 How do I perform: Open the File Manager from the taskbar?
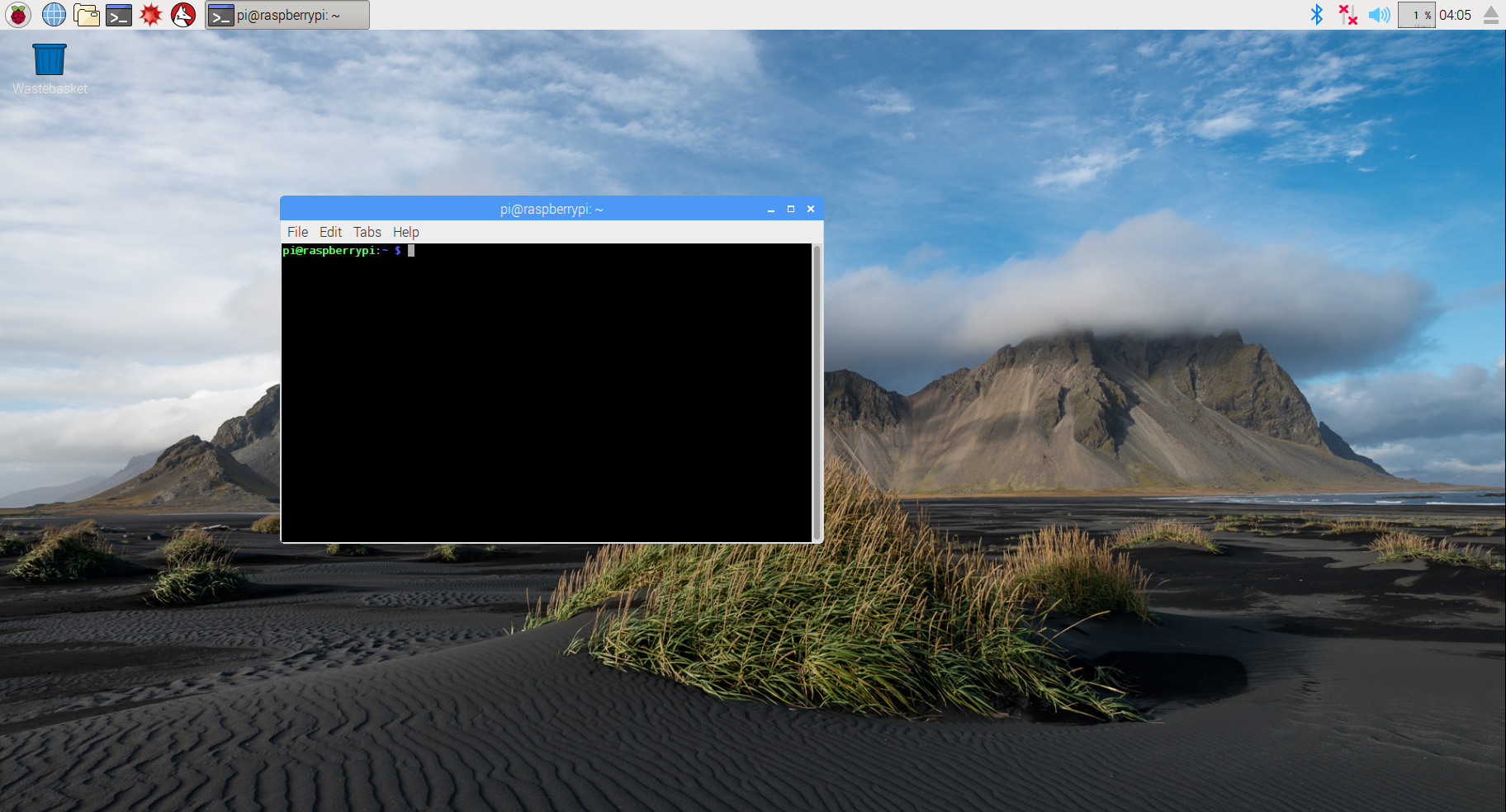click(x=87, y=14)
